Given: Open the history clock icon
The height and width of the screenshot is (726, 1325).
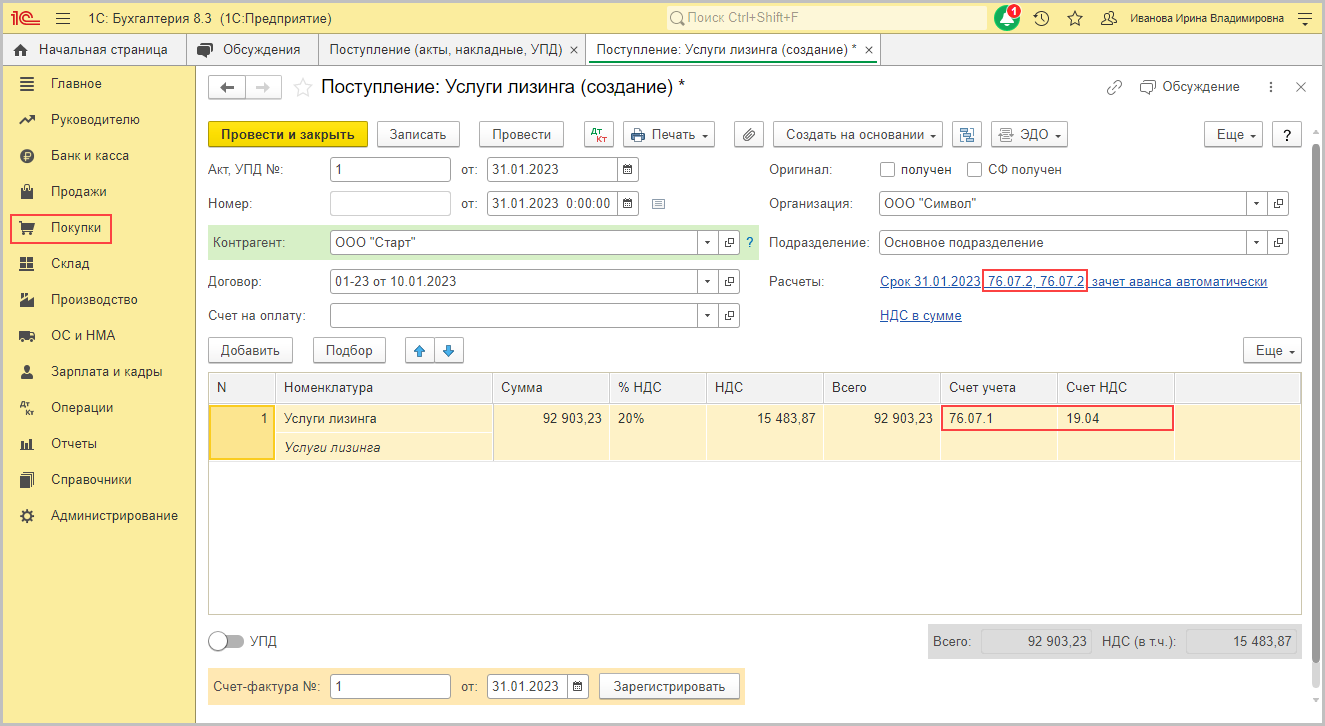Looking at the screenshot, I should coord(1041,18).
